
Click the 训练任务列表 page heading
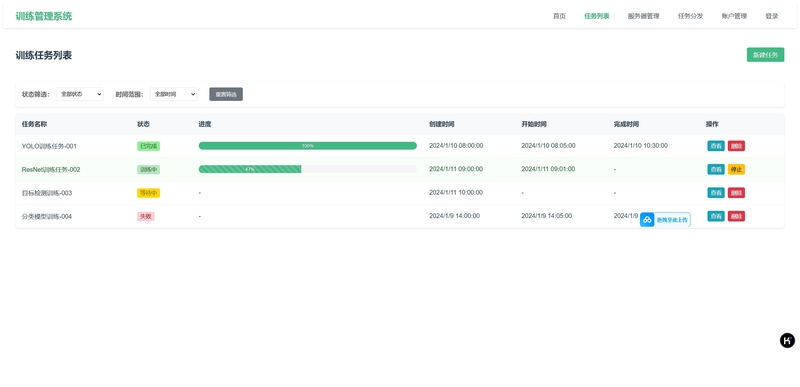click(44, 56)
